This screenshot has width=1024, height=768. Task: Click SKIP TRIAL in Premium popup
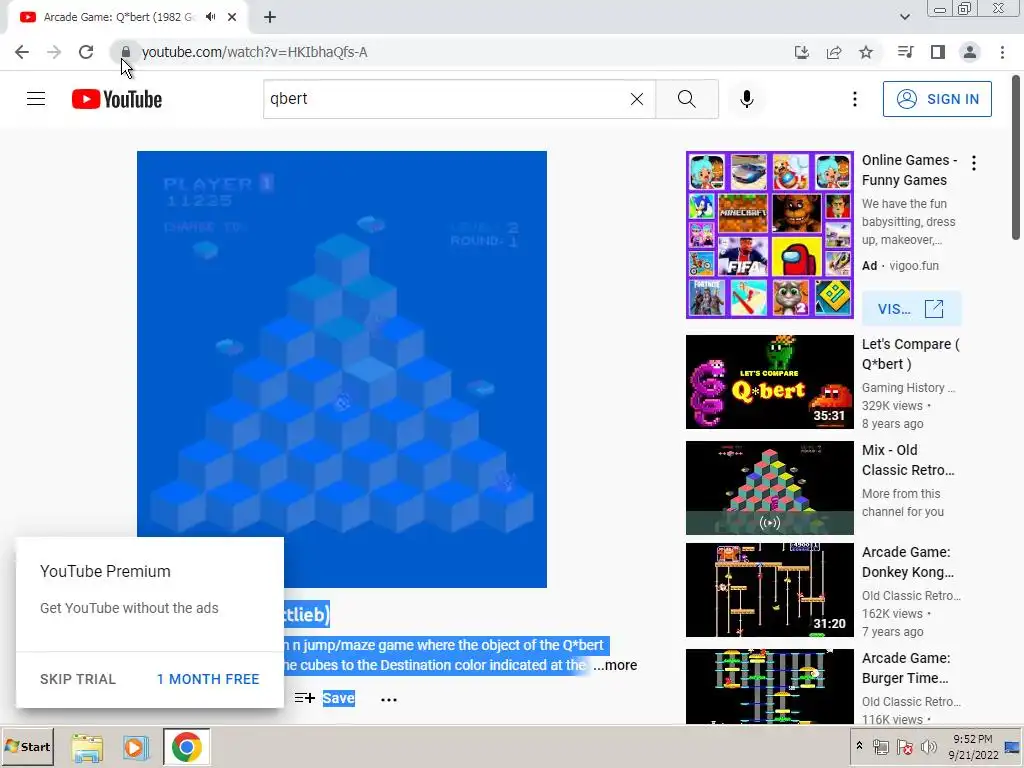(x=78, y=679)
